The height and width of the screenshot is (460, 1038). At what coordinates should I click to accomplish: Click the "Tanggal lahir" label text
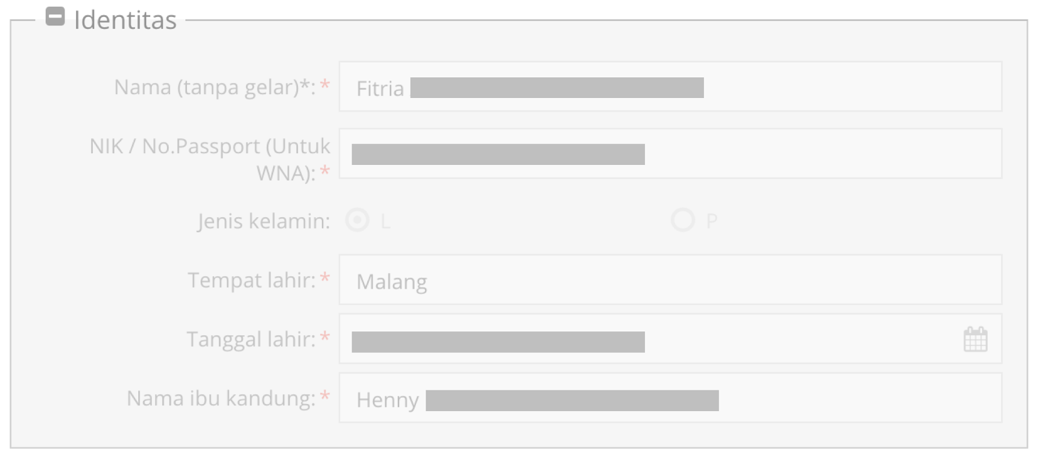tap(251, 340)
